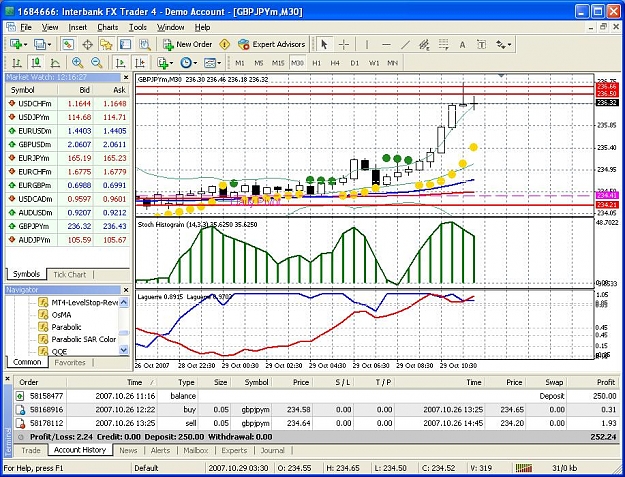625x477 pixels.
Task: Open the View menu
Action: [50, 27]
